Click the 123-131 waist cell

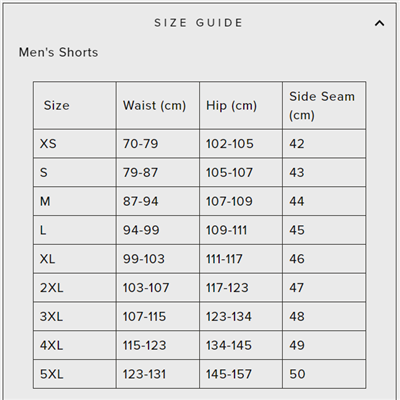coord(158,374)
